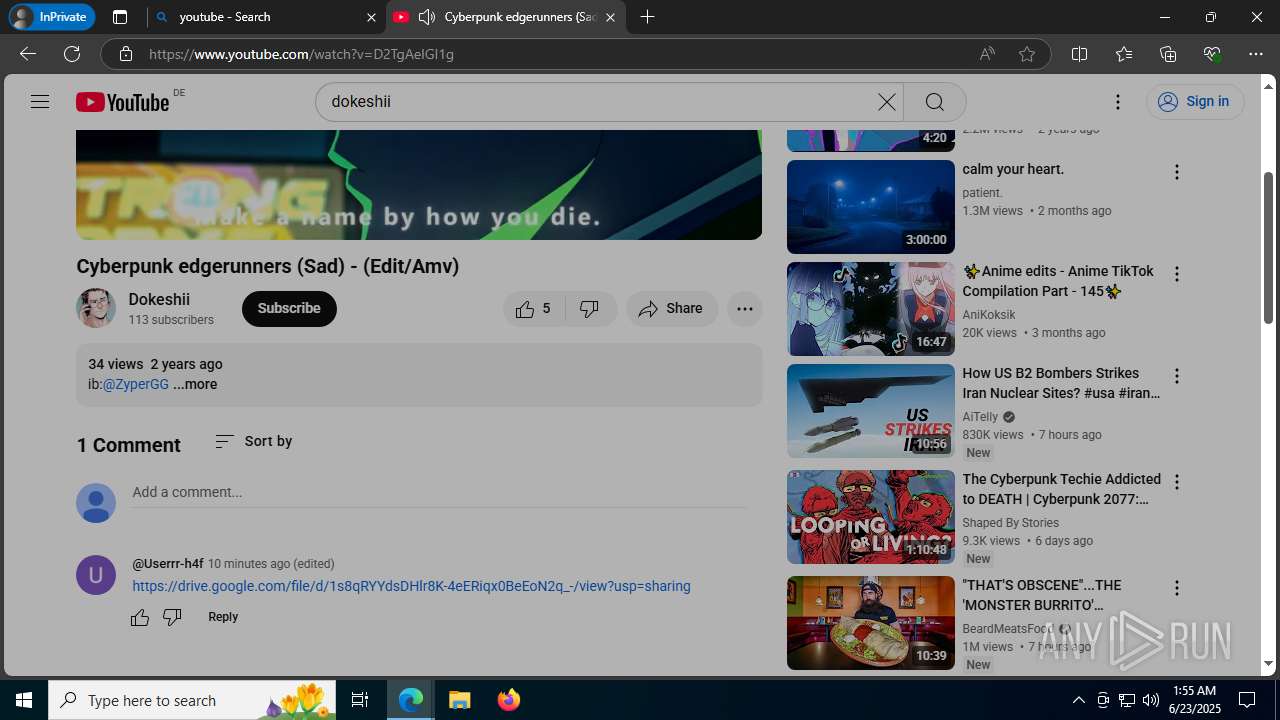Go to the YouTube home logo
This screenshot has height=720, width=1280.
click(122, 102)
